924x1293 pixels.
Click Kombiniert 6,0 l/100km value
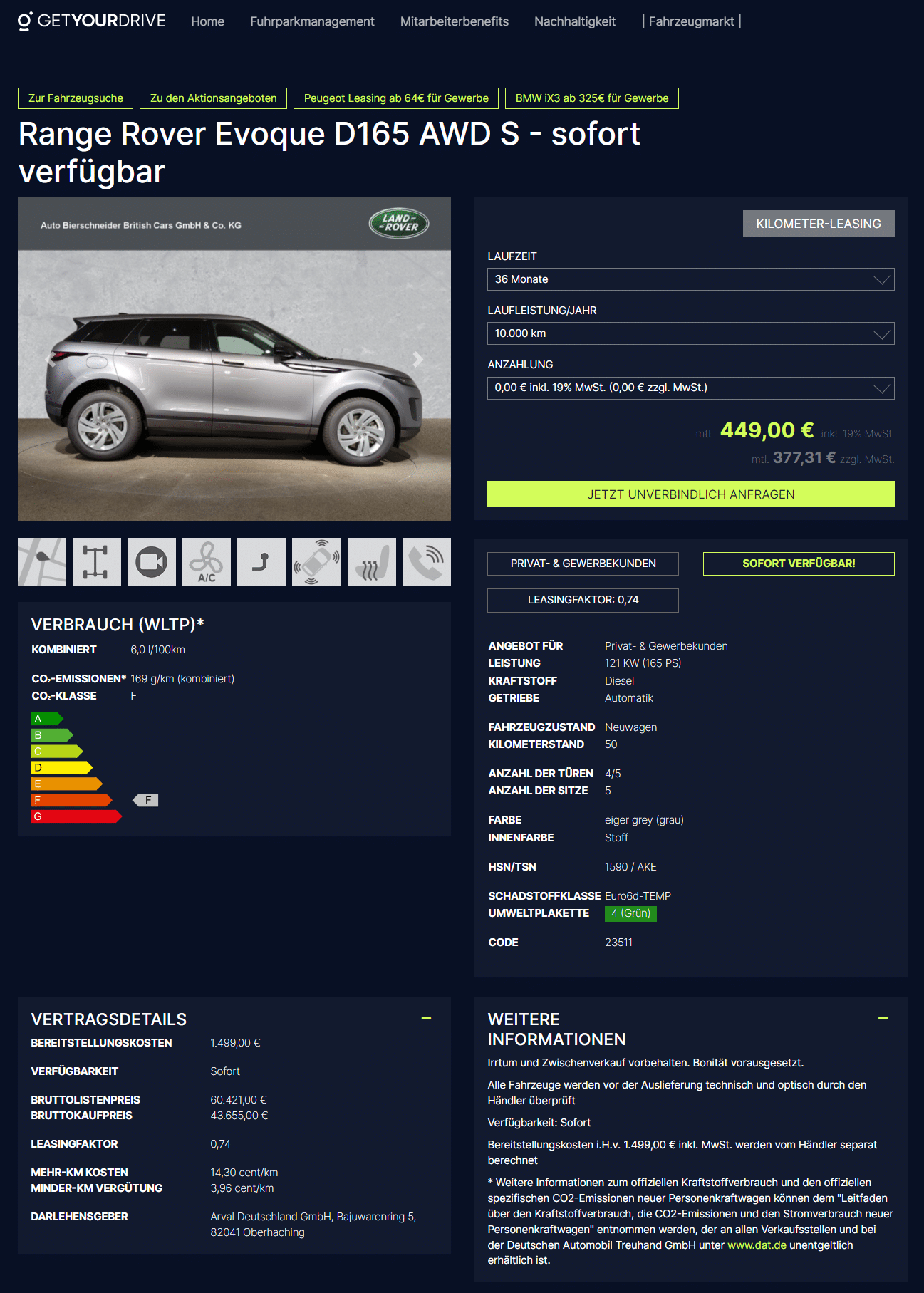tap(157, 650)
